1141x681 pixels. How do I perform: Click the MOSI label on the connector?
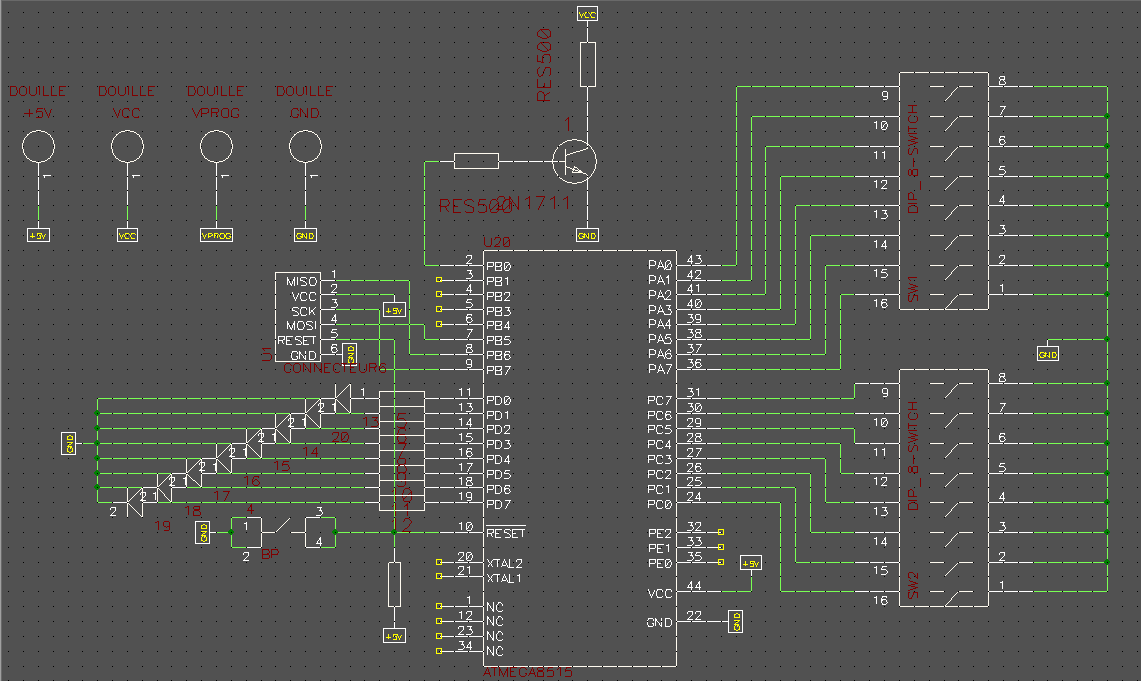point(301,326)
